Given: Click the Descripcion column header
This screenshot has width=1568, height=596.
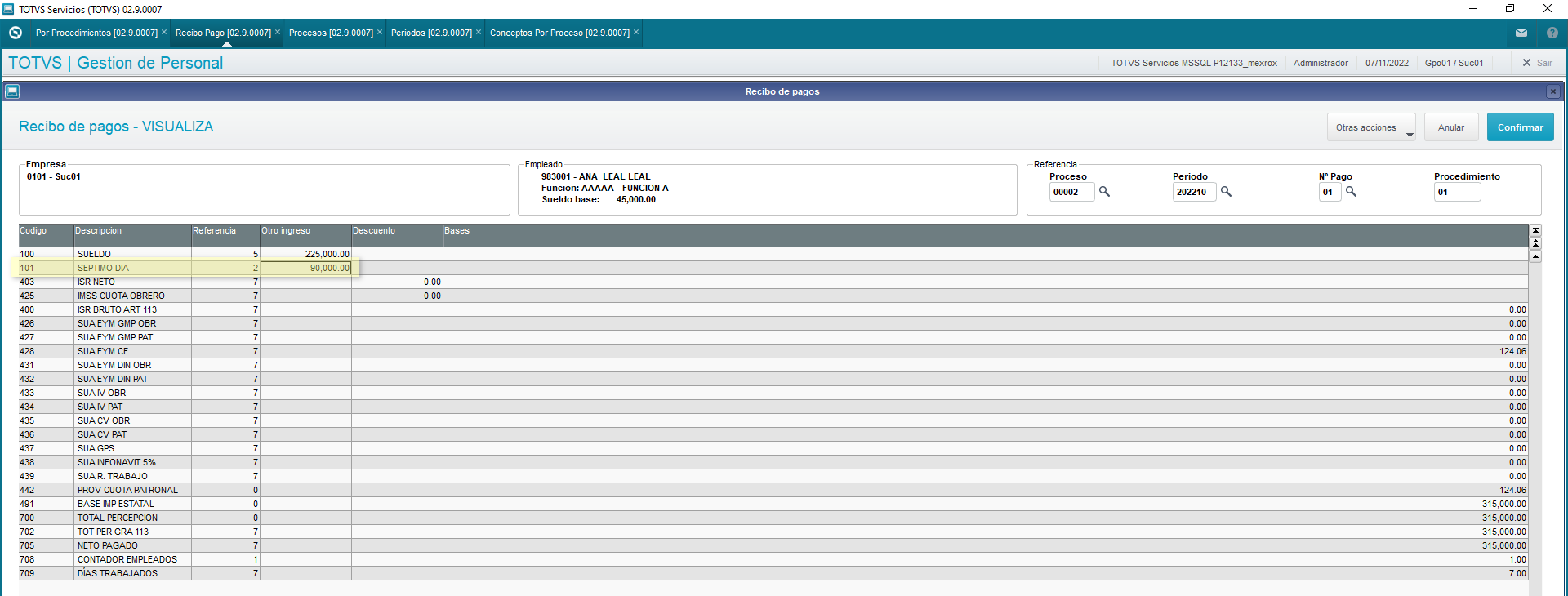Looking at the screenshot, I should (132, 235).
